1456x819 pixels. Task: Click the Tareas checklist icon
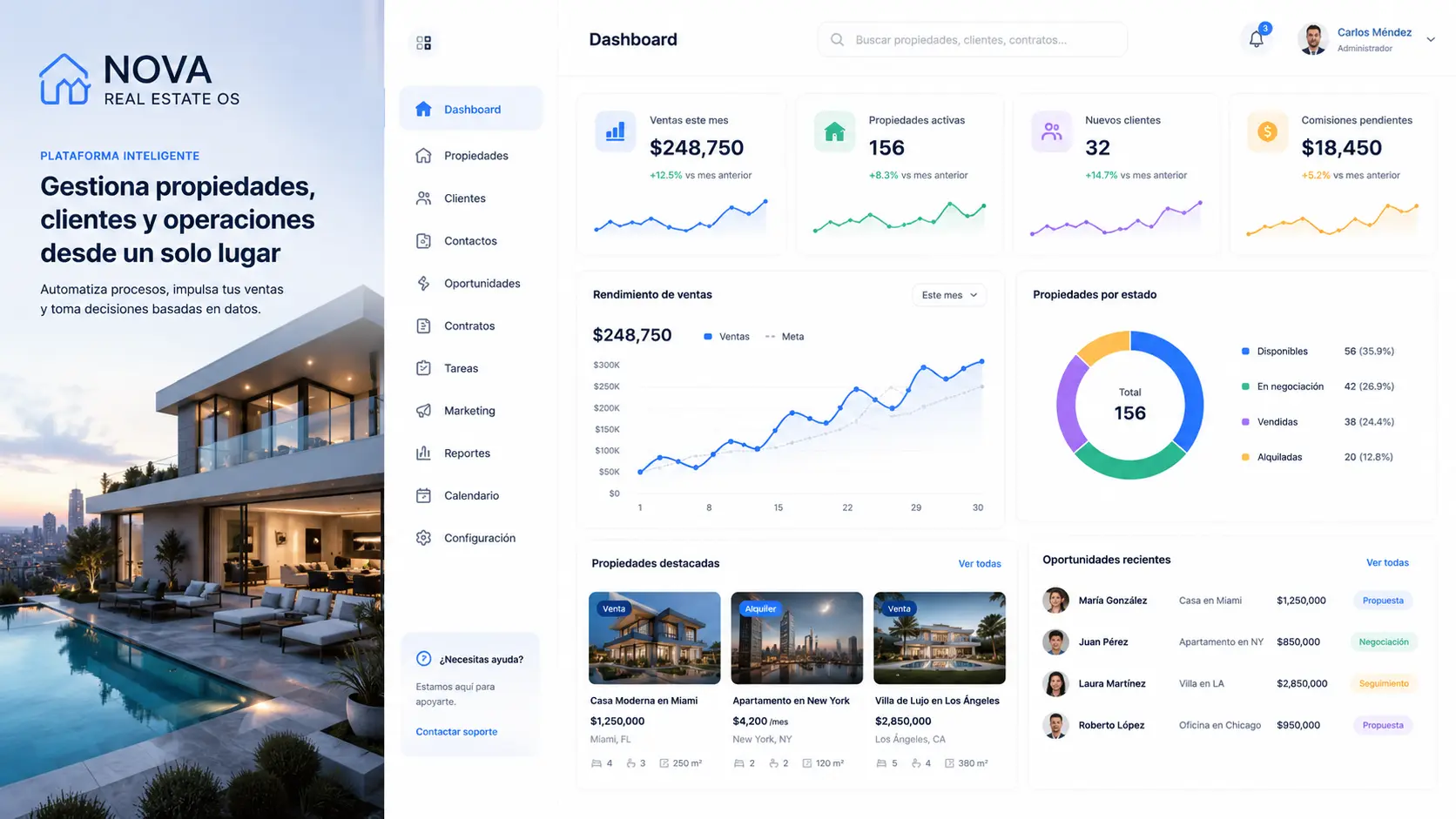(423, 368)
